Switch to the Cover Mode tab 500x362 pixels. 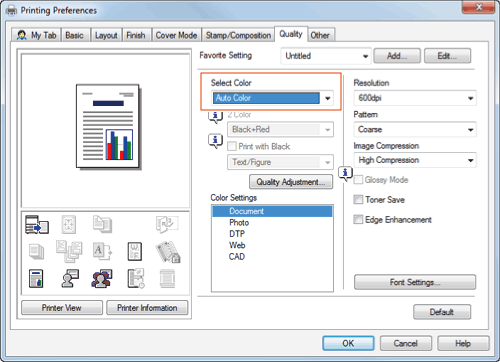(x=176, y=35)
